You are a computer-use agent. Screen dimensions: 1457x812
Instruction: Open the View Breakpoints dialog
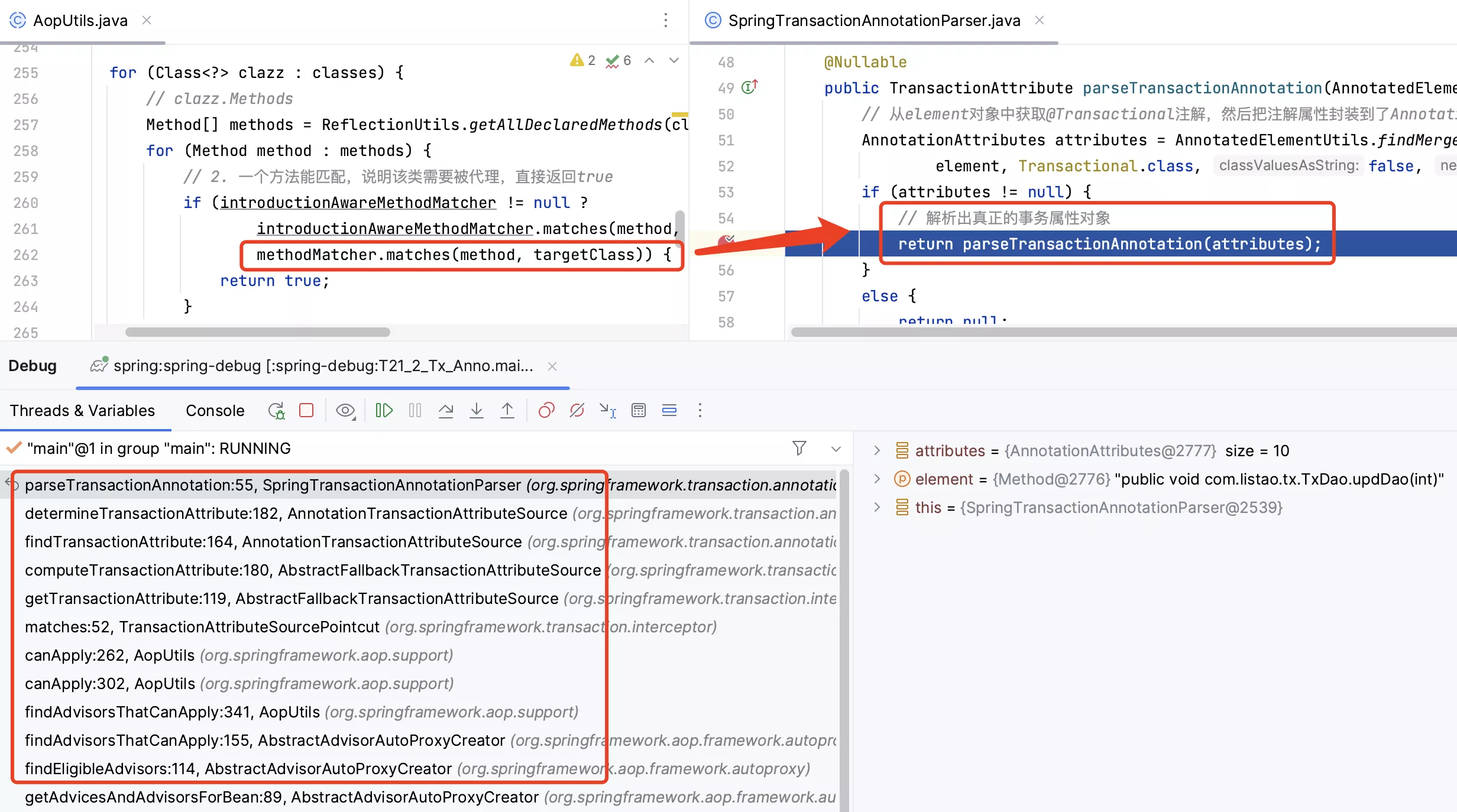546,410
